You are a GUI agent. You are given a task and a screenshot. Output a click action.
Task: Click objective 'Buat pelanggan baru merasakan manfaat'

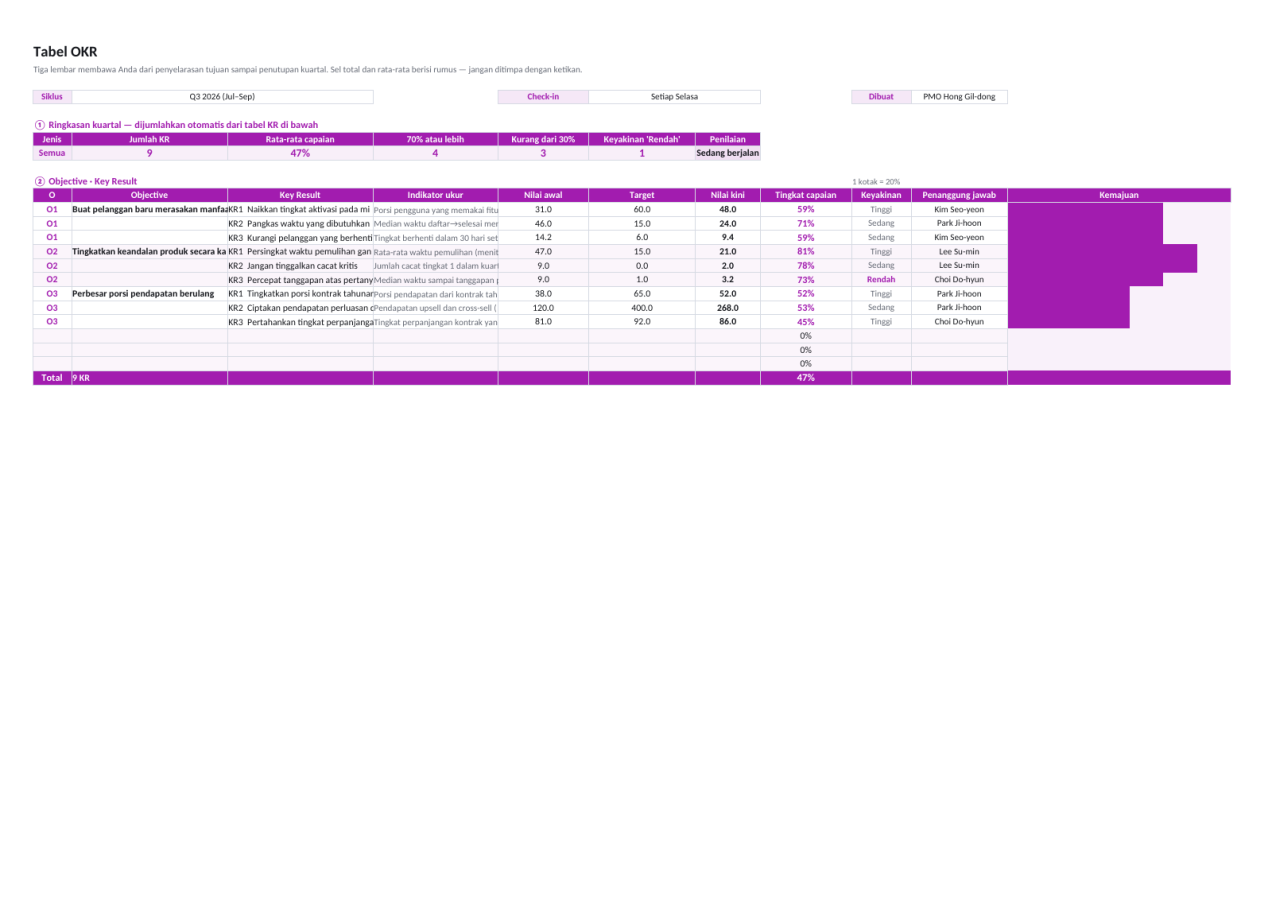(x=150, y=209)
